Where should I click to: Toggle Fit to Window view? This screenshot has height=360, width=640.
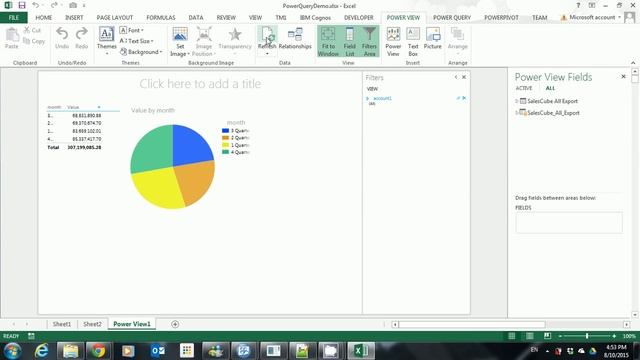coord(328,41)
